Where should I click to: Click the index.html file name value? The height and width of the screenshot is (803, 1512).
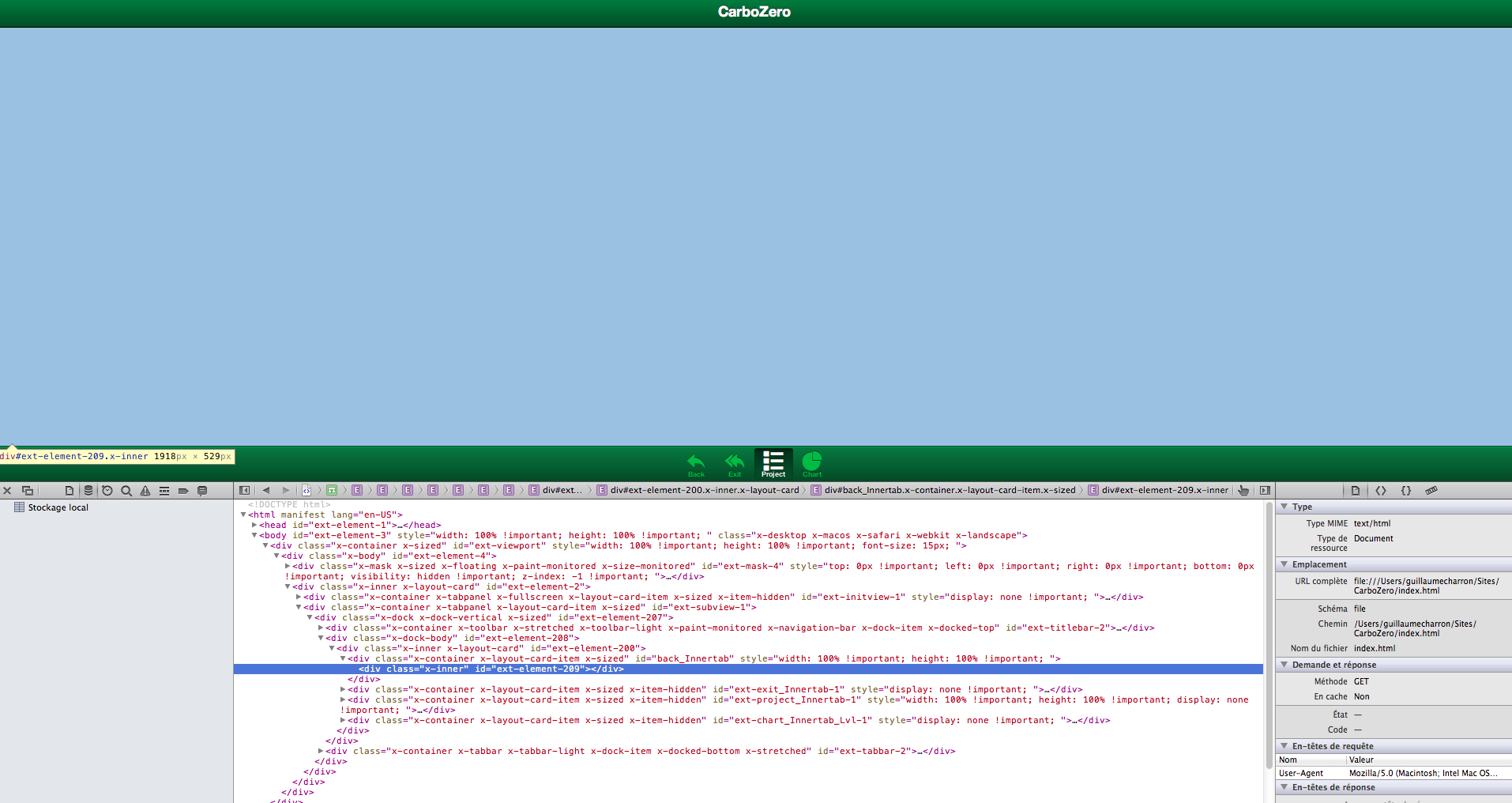pos(1375,648)
